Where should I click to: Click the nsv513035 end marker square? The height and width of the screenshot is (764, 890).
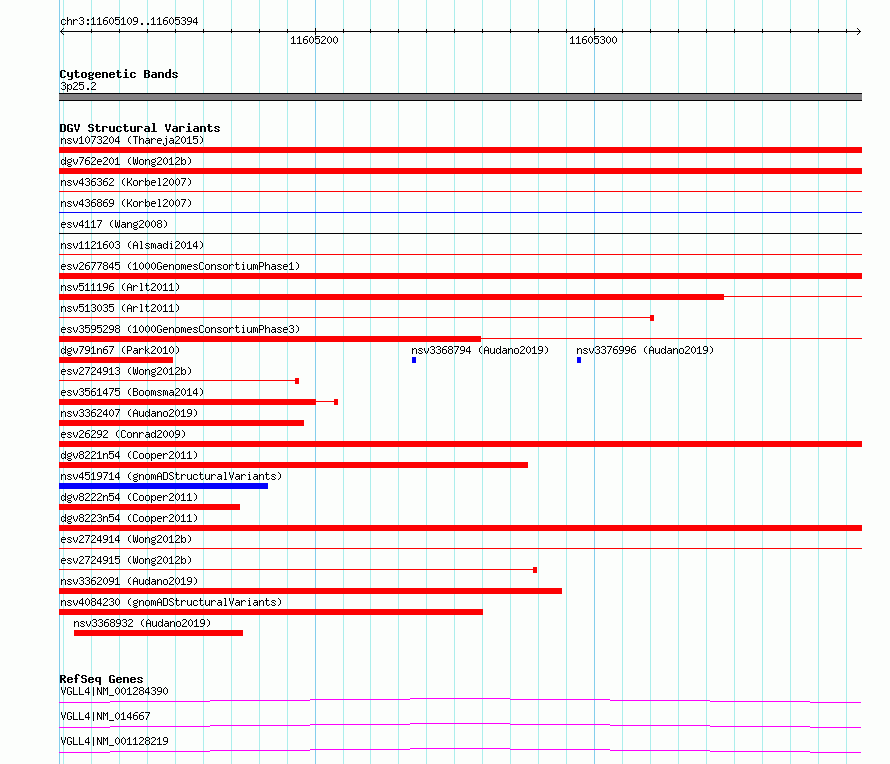pyautogui.click(x=652, y=318)
